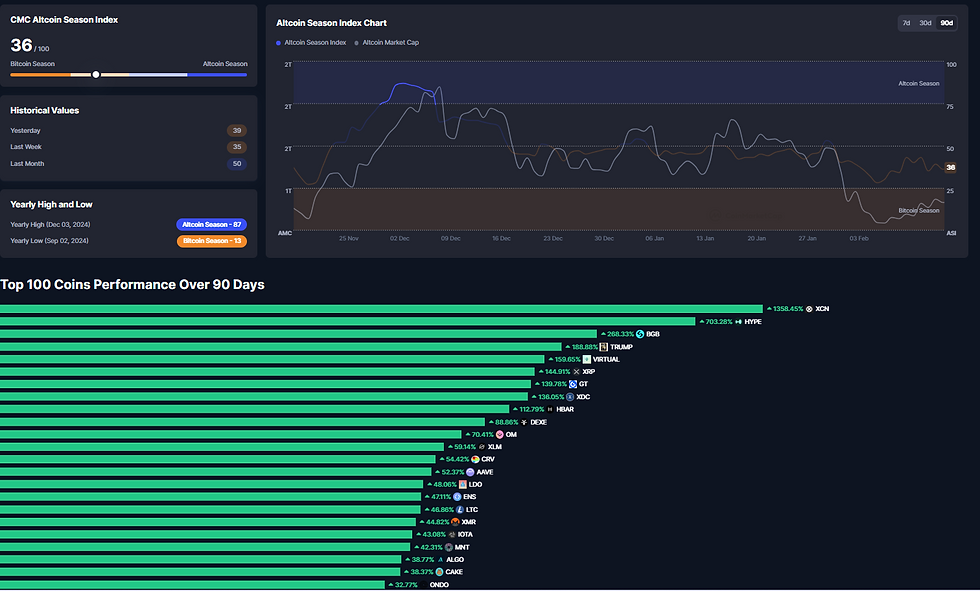Image resolution: width=980 pixels, height=591 pixels.
Task: Click the 13 Jan chart date label
Action: [705, 239]
